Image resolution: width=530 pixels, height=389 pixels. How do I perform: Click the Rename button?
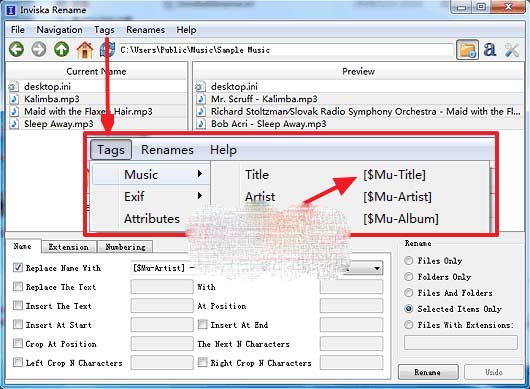point(428,372)
